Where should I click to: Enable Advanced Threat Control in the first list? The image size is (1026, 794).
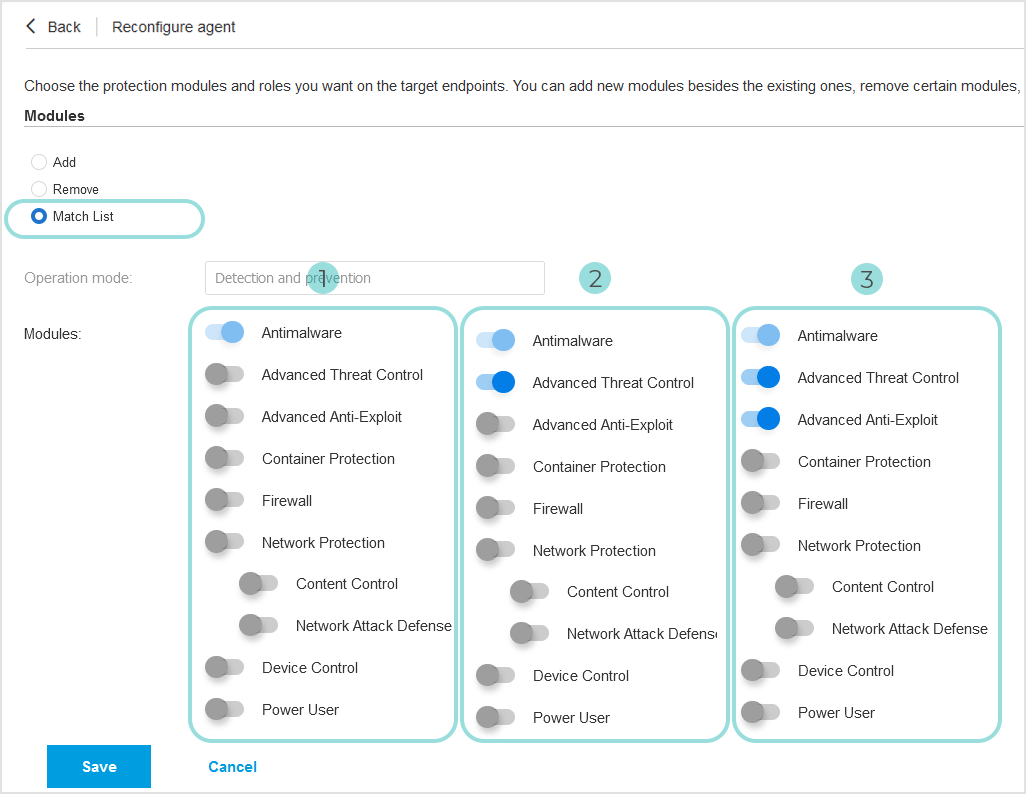pyautogui.click(x=225, y=374)
